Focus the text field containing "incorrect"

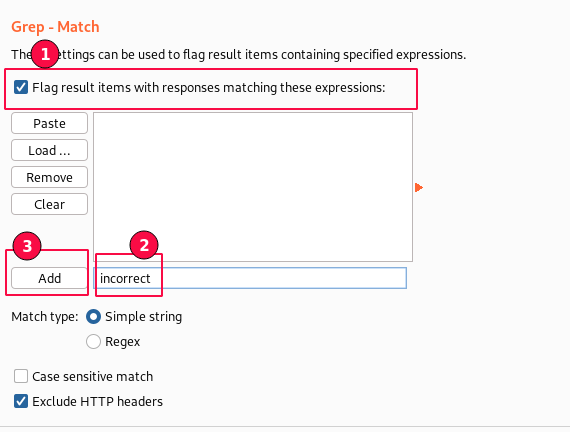click(250, 278)
